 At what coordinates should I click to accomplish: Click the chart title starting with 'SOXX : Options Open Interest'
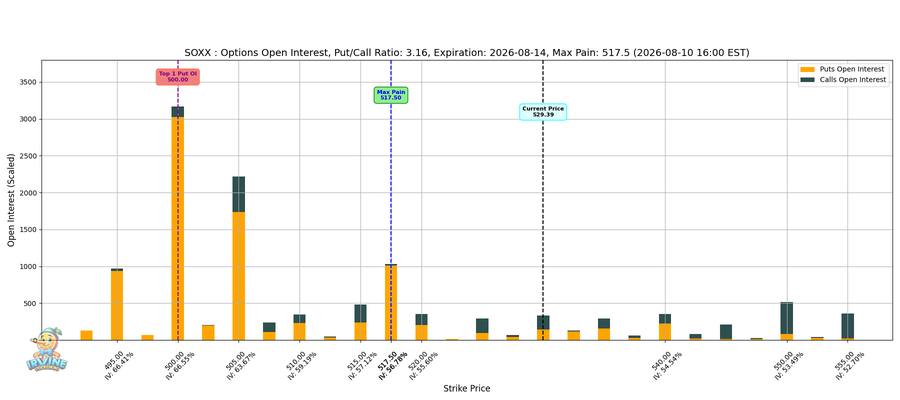pyautogui.click(x=467, y=53)
